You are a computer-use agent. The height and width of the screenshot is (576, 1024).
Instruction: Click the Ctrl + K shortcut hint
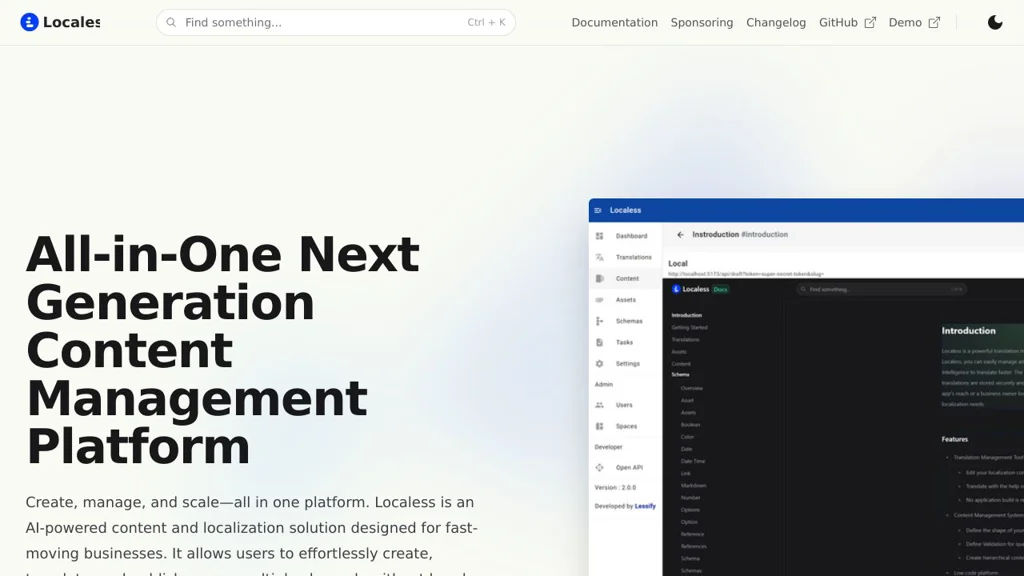coord(486,22)
